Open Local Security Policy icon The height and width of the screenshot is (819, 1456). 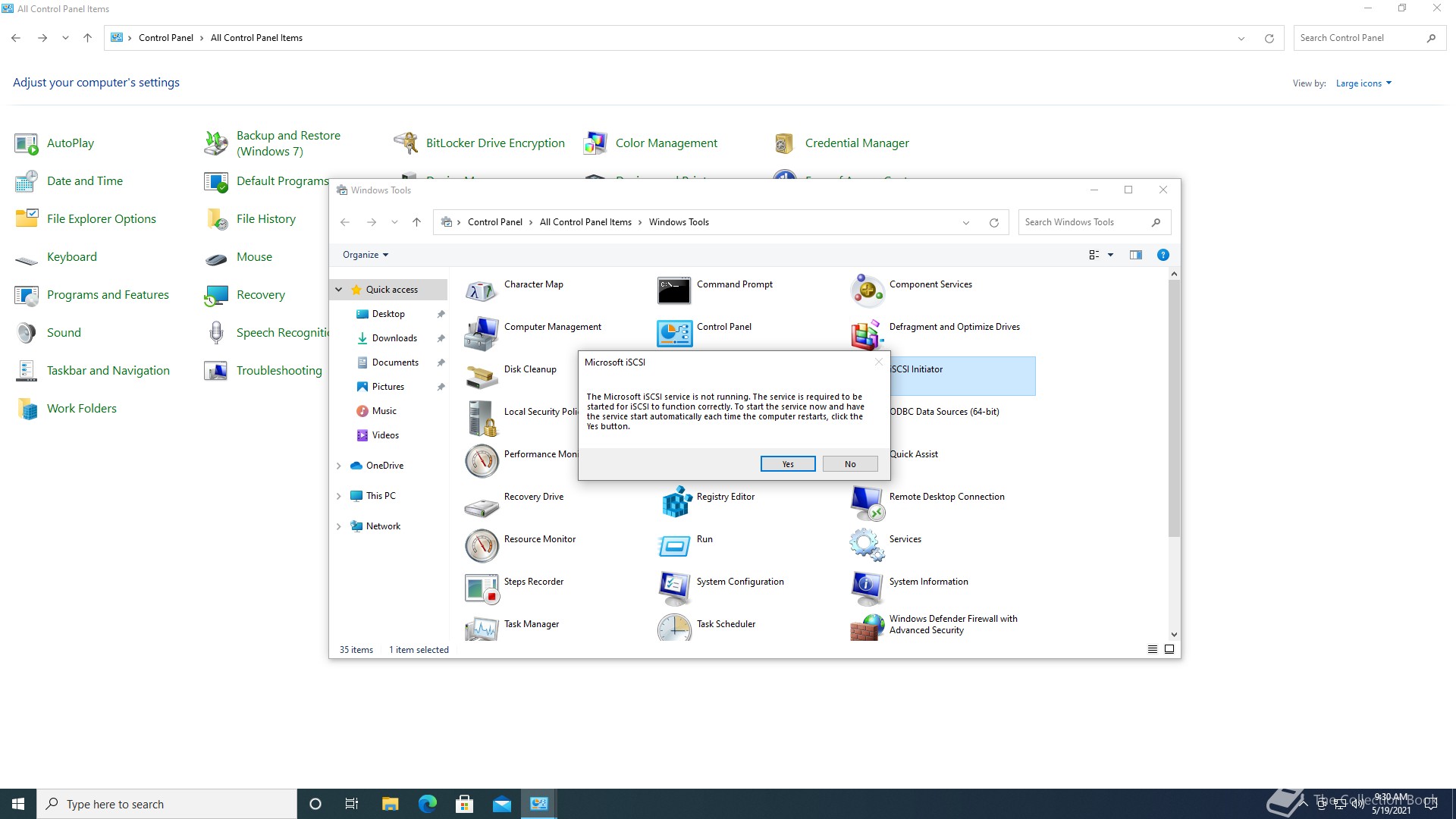click(481, 418)
